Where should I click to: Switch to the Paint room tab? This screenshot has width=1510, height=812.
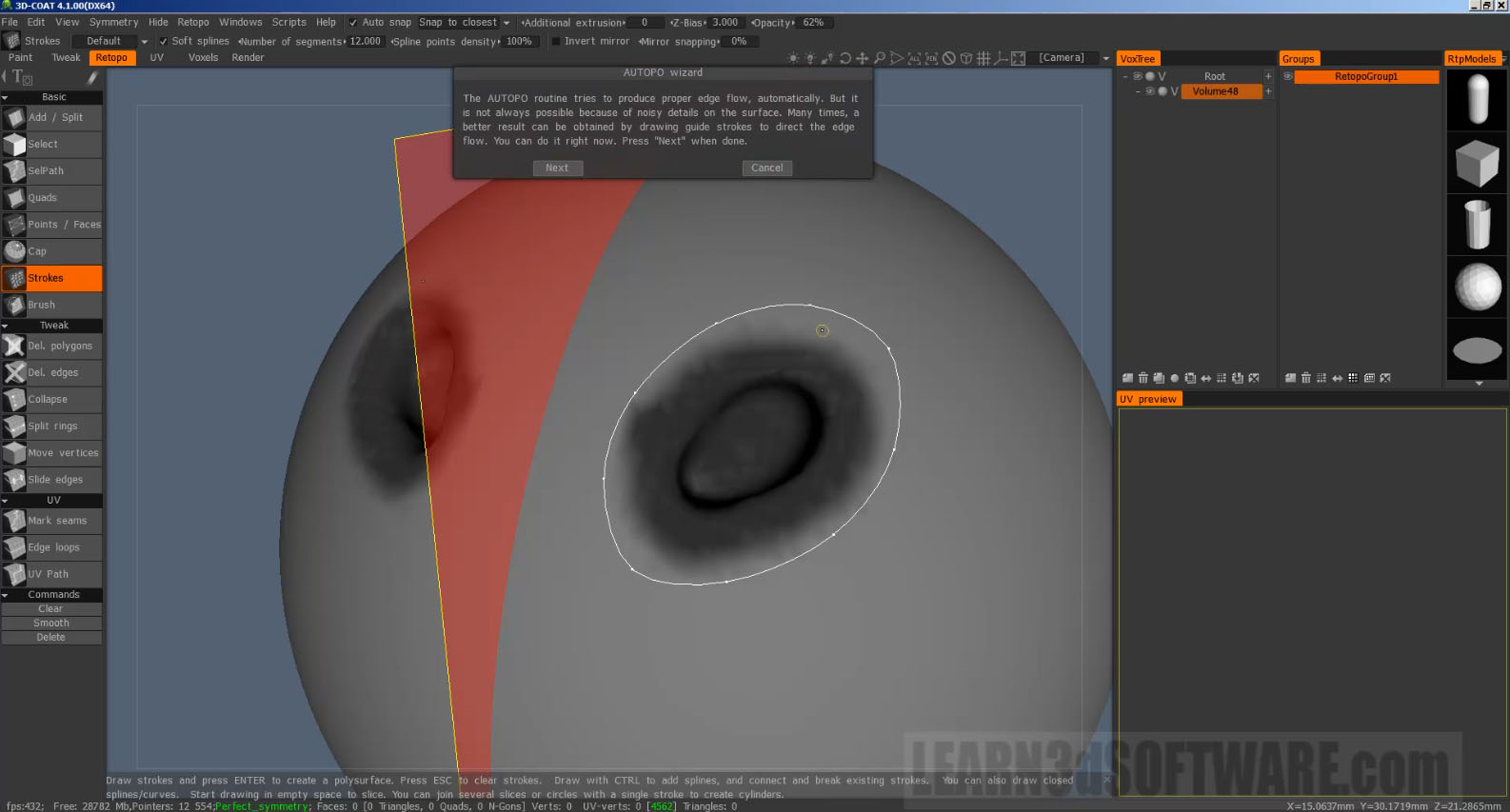[20, 57]
